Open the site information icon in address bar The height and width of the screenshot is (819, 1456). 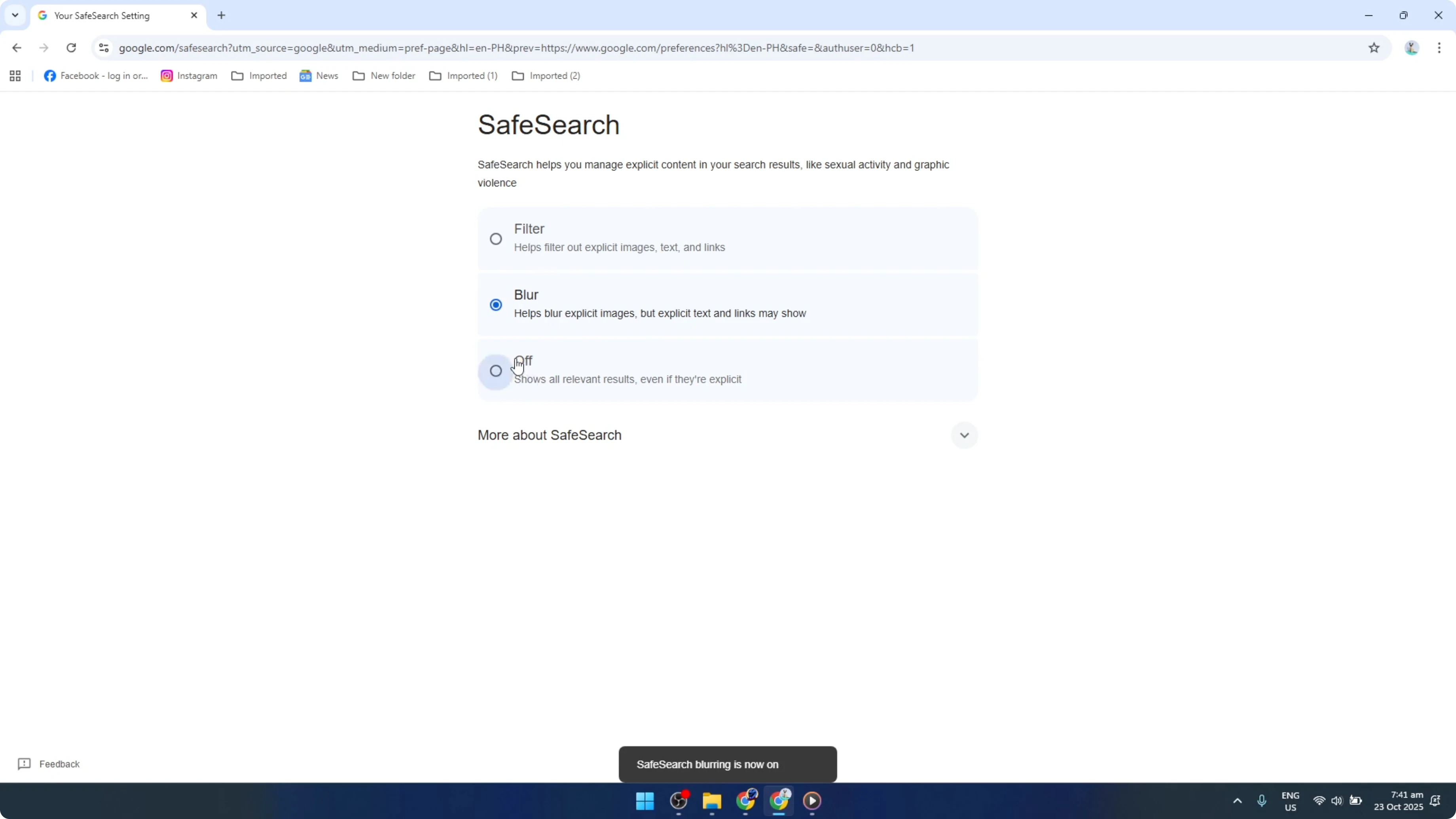103,48
